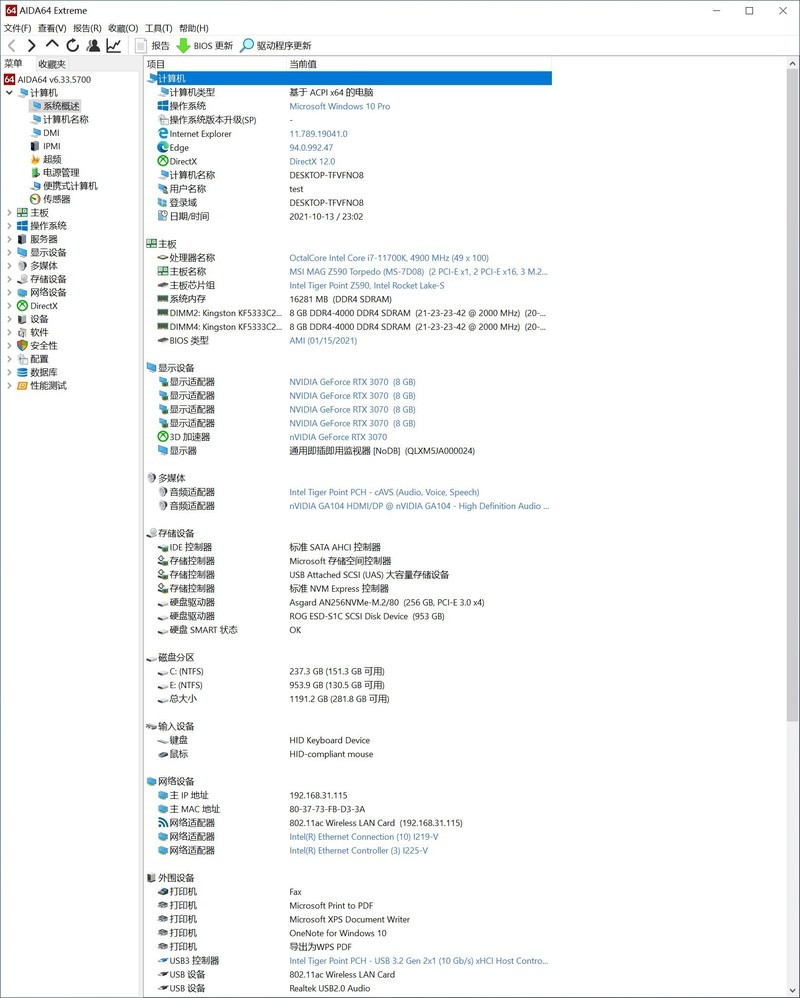The image size is (800, 998).
Task: Click the 数据库 icon in the tree
Action: (22, 372)
